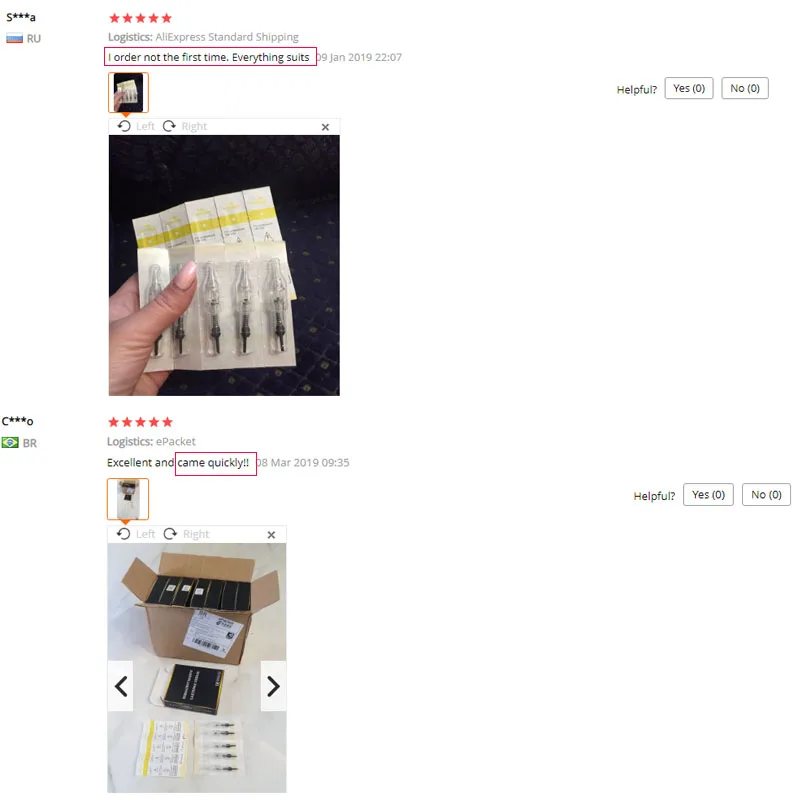The width and height of the screenshot is (800, 800).
Task: Rotate first review photo left
Action: (x=136, y=127)
